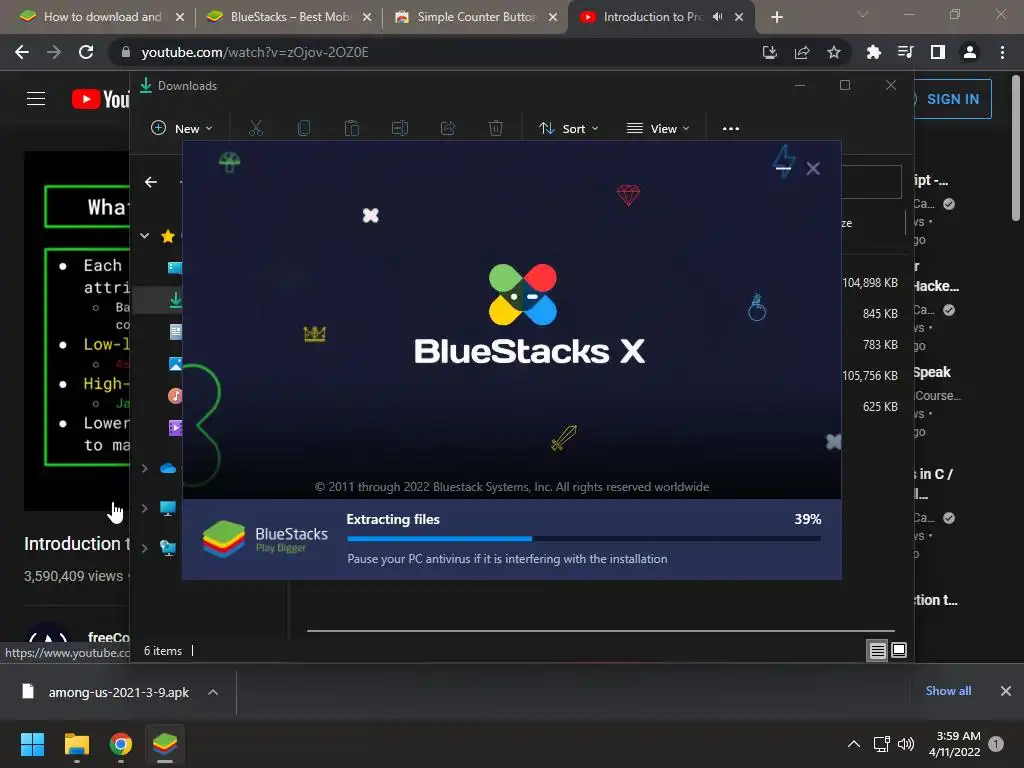Click Copy icon in Downloads toolbar
The height and width of the screenshot is (768, 1024).
[304, 128]
